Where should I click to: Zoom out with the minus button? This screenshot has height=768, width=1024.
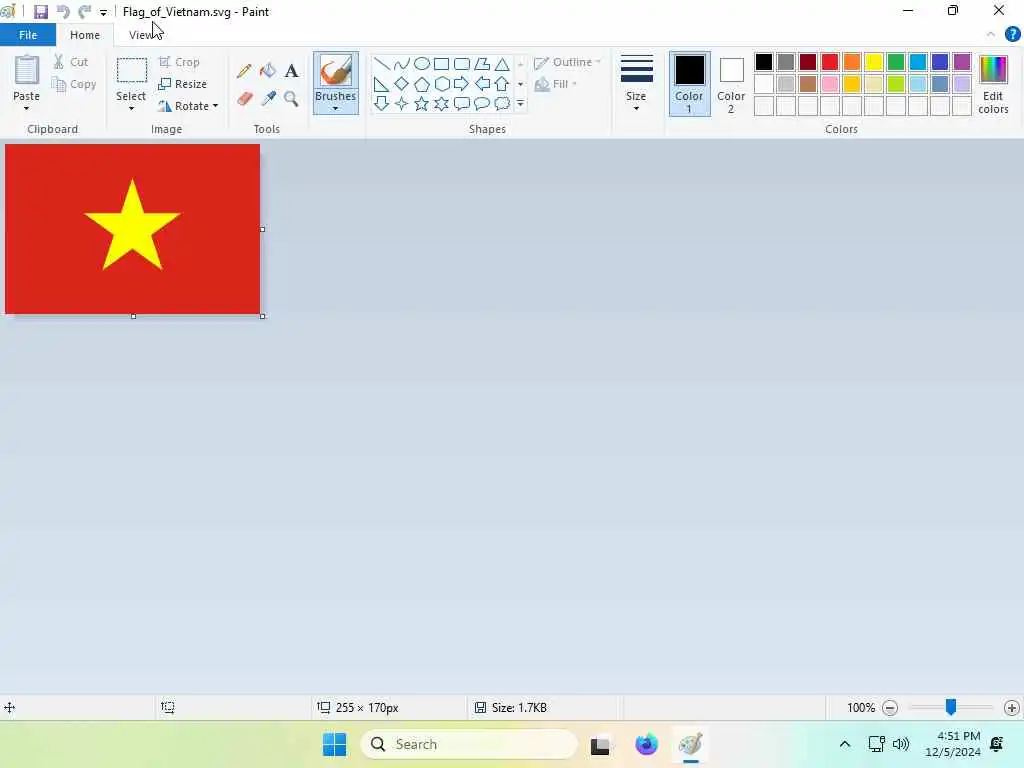(889, 707)
